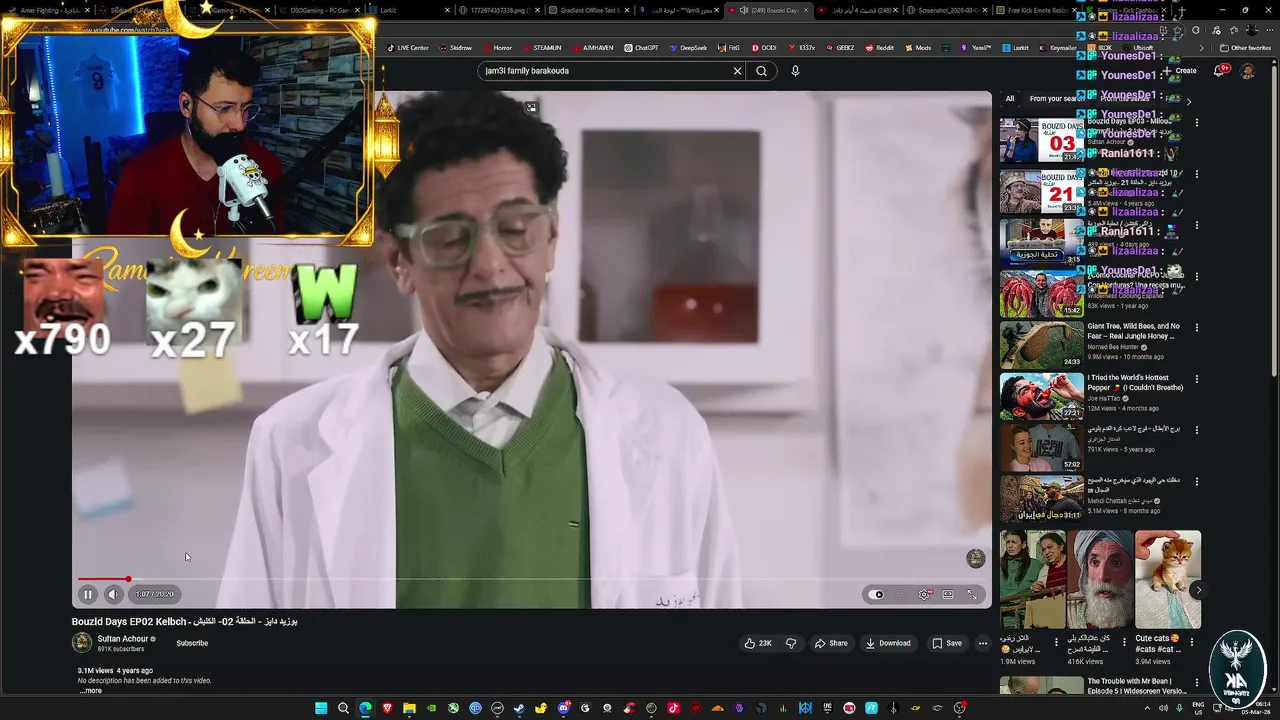The image size is (1280, 720).
Task: Run search with the magnifier button
Action: (x=761, y=71)
